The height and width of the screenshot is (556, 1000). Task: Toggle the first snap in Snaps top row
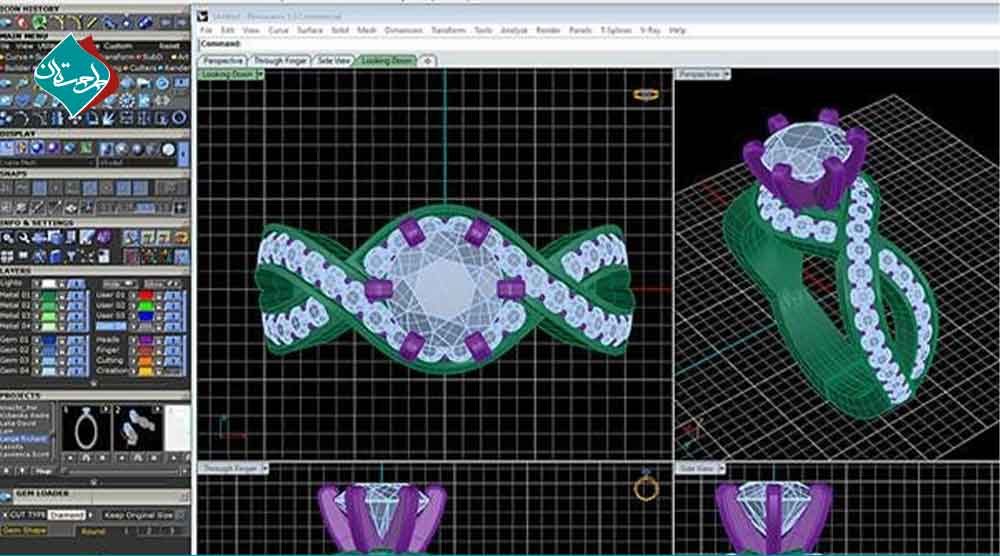pos(7,188)
